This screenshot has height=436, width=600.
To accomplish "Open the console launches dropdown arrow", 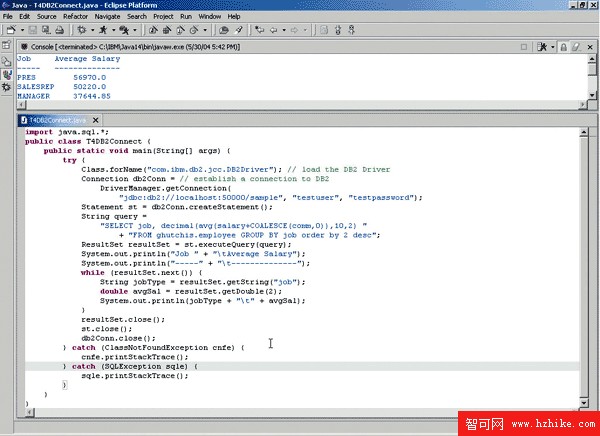I will tap(553, 47).
